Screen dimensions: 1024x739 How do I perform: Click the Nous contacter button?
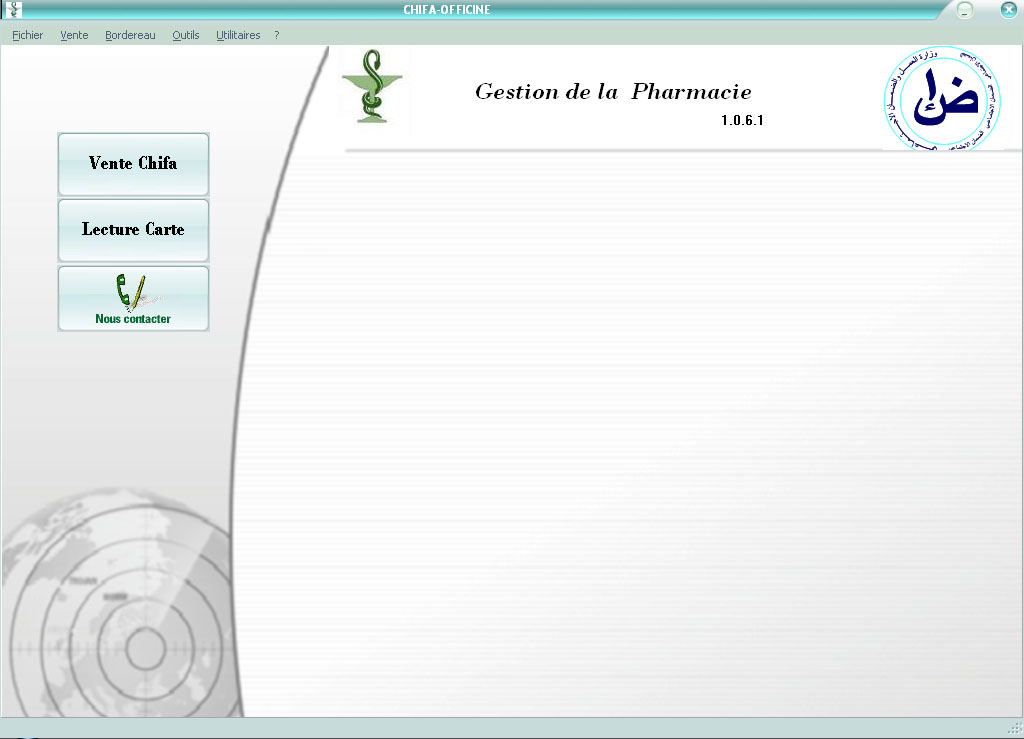click(133, 298)
